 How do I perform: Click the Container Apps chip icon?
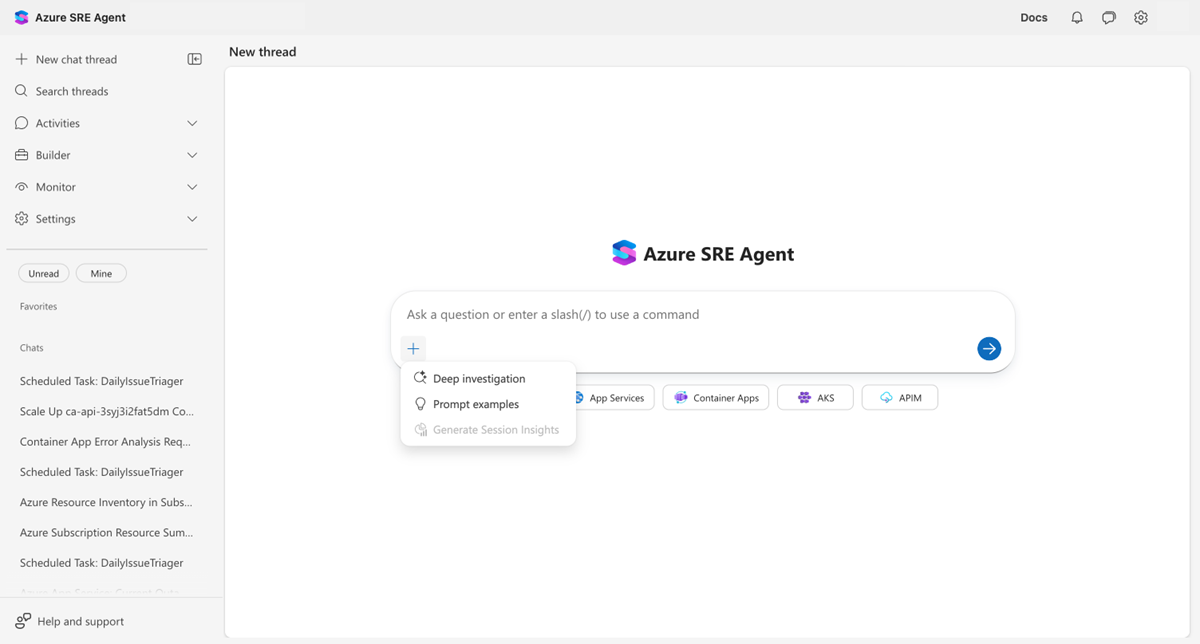pos(681,398)
